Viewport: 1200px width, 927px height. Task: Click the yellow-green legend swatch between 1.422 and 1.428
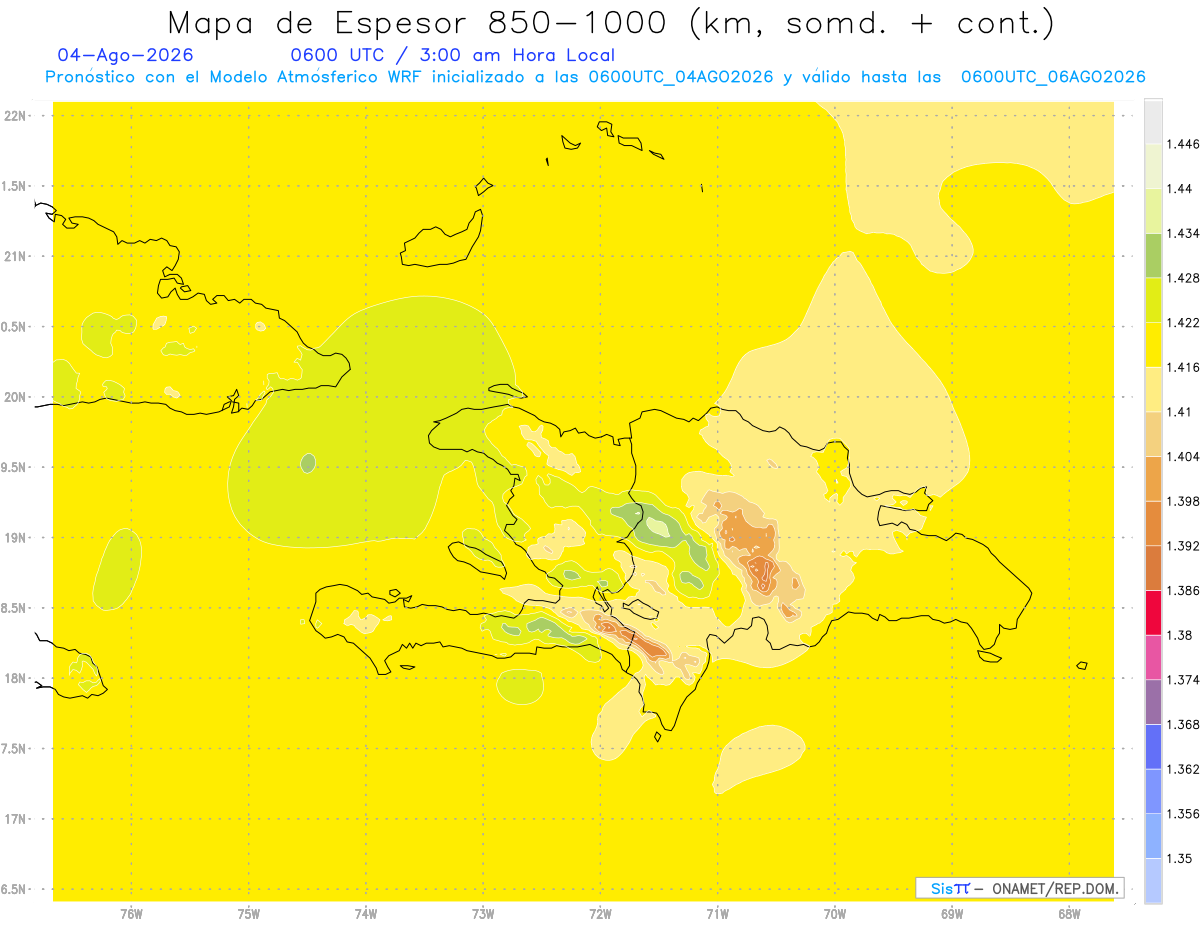(x=1153, y=300)
